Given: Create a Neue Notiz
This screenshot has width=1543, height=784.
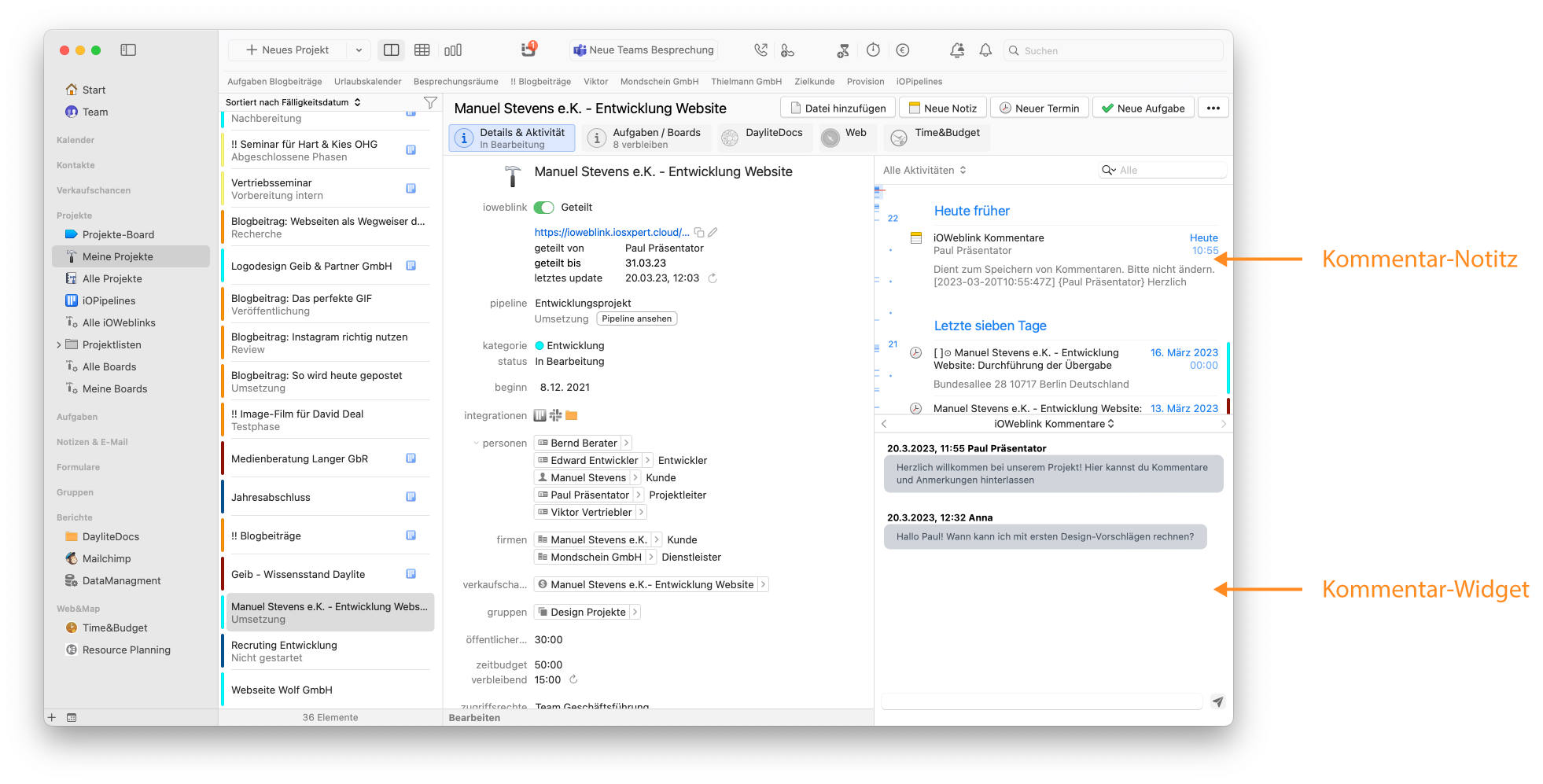Looking at the screenshot, I should (942, 109).
